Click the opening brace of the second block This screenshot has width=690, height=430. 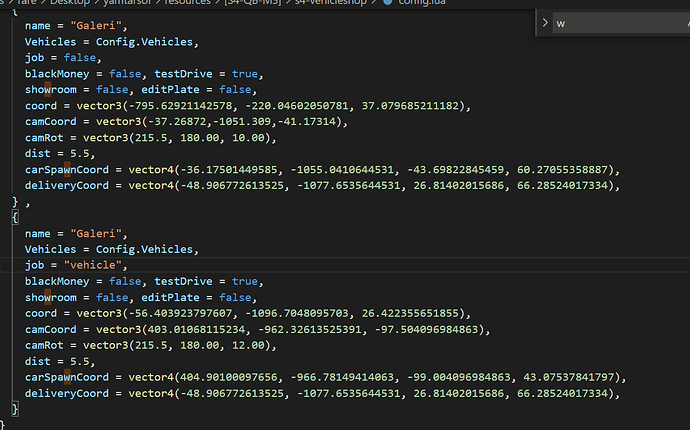15,217
